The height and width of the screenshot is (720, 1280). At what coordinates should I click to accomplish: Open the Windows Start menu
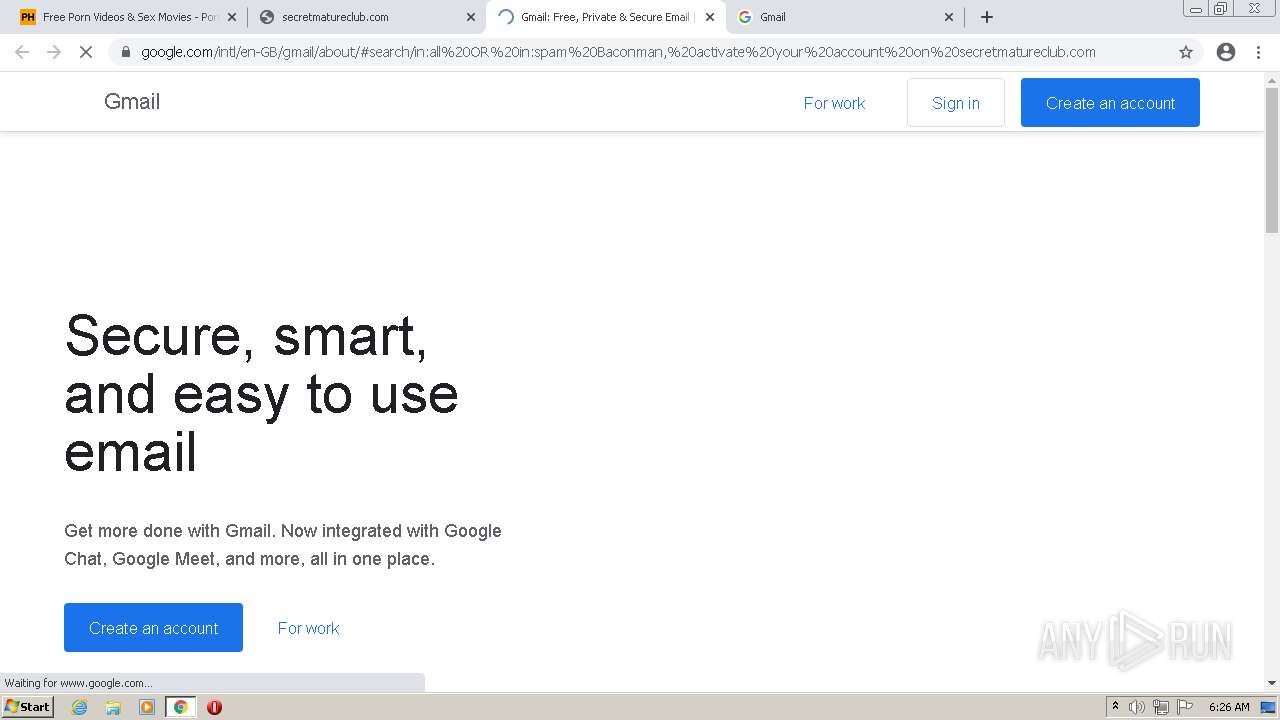click(28, 707)
